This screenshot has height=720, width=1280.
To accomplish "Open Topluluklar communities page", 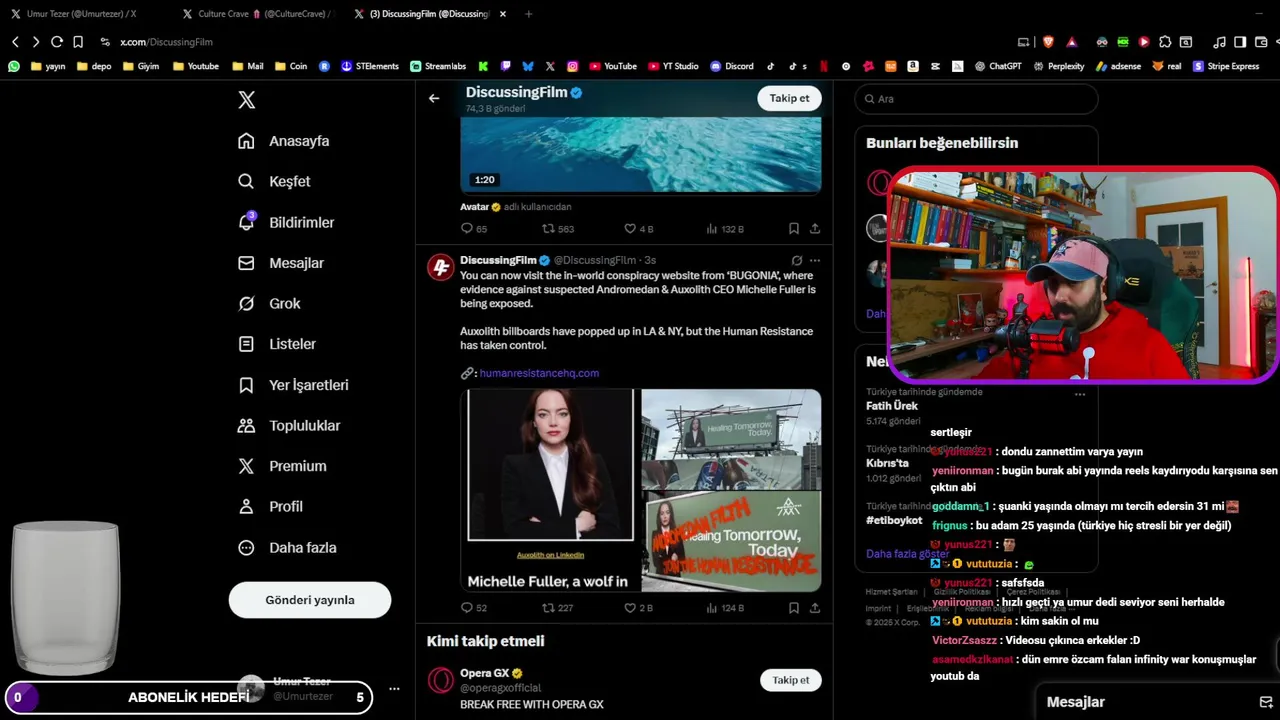I will pos(288,425).
